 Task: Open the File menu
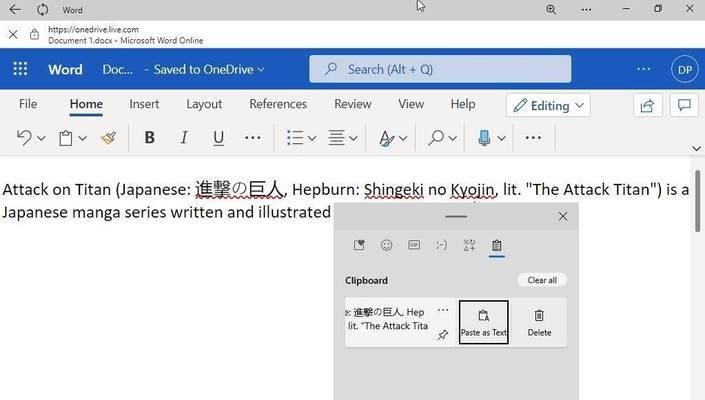coord(28,104)
